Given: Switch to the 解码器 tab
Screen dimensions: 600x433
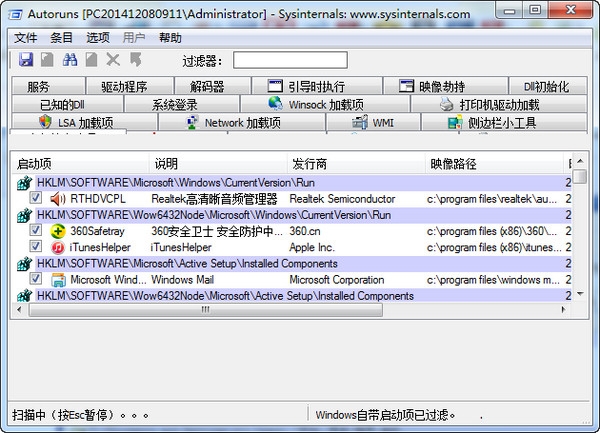Looking at the screenshot, I should click(213, 86).
